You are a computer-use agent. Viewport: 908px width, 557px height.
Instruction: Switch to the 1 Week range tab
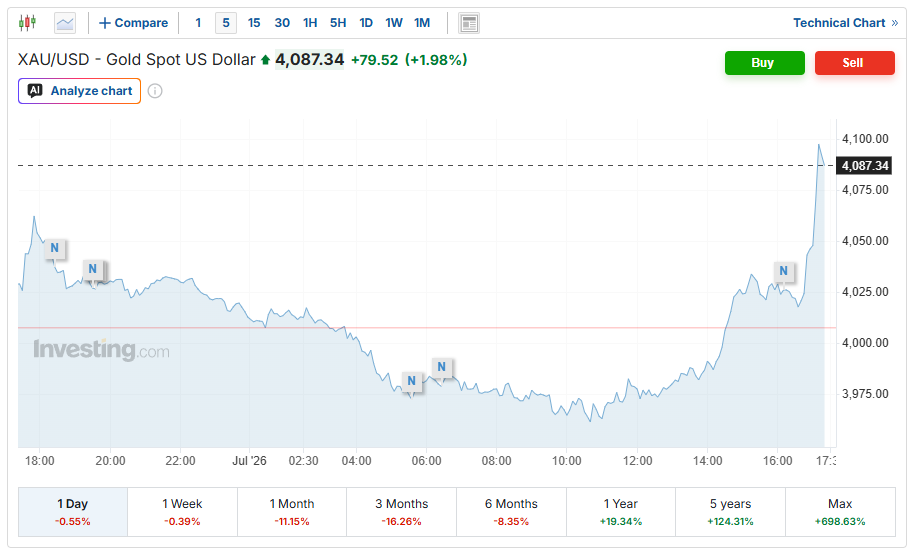(182, 512)
